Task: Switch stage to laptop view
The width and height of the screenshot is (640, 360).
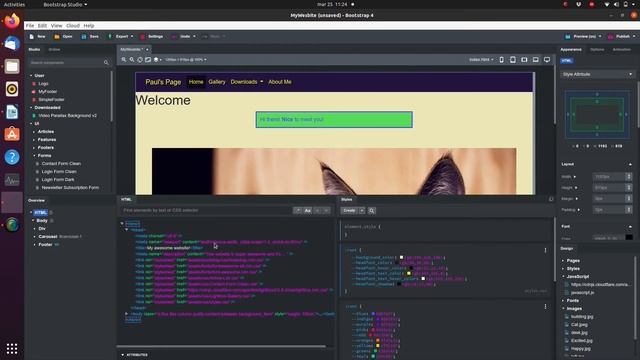Action: coord(536,60)
